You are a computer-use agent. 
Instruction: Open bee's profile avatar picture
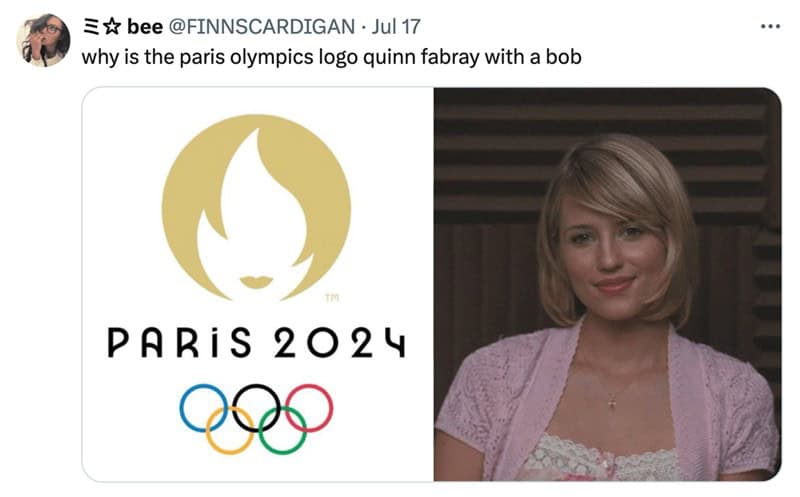[43, 40]
